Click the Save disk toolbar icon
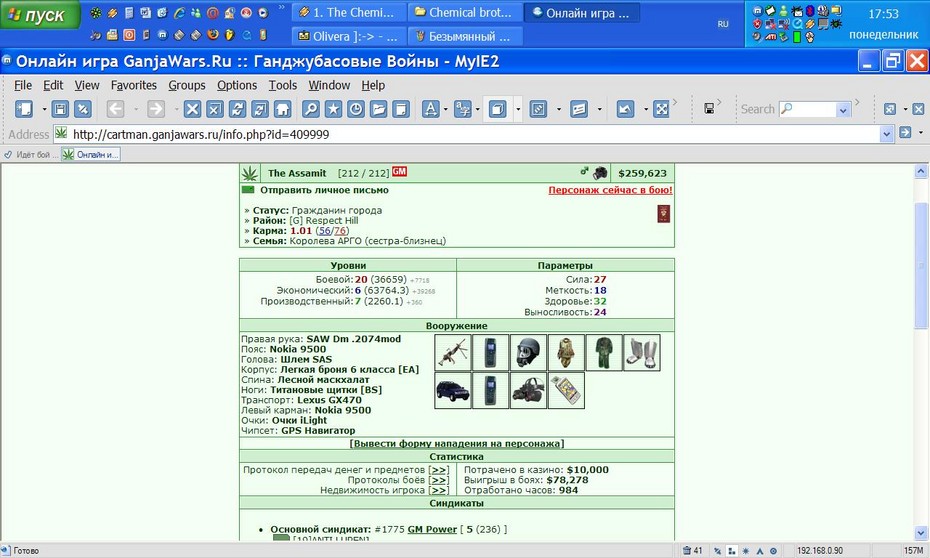The width and height of the screenshot is (930, 558). (60, 109)
